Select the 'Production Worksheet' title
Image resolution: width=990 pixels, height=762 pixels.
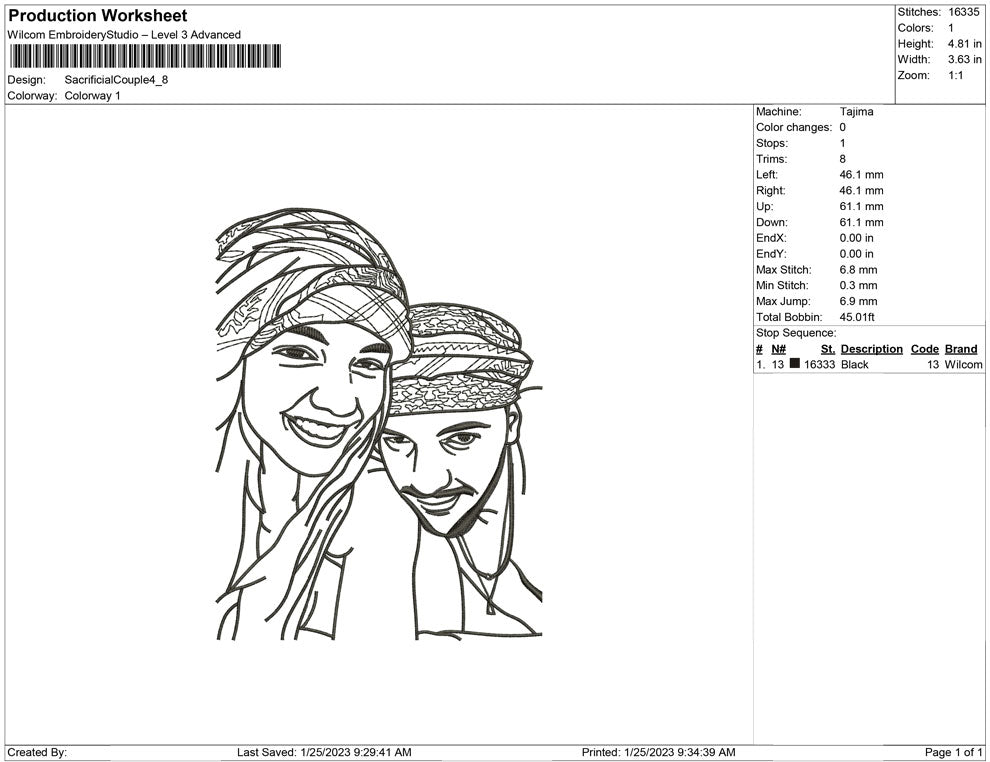(x=98, y=15)
